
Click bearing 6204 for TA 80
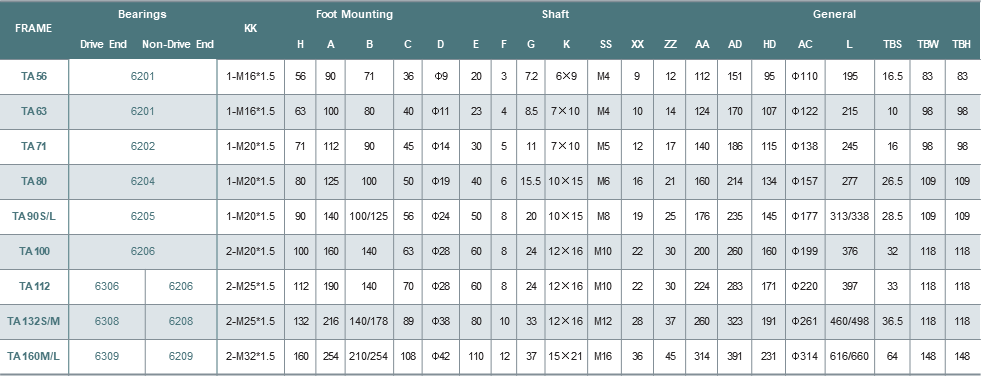[x=143, y=181]
